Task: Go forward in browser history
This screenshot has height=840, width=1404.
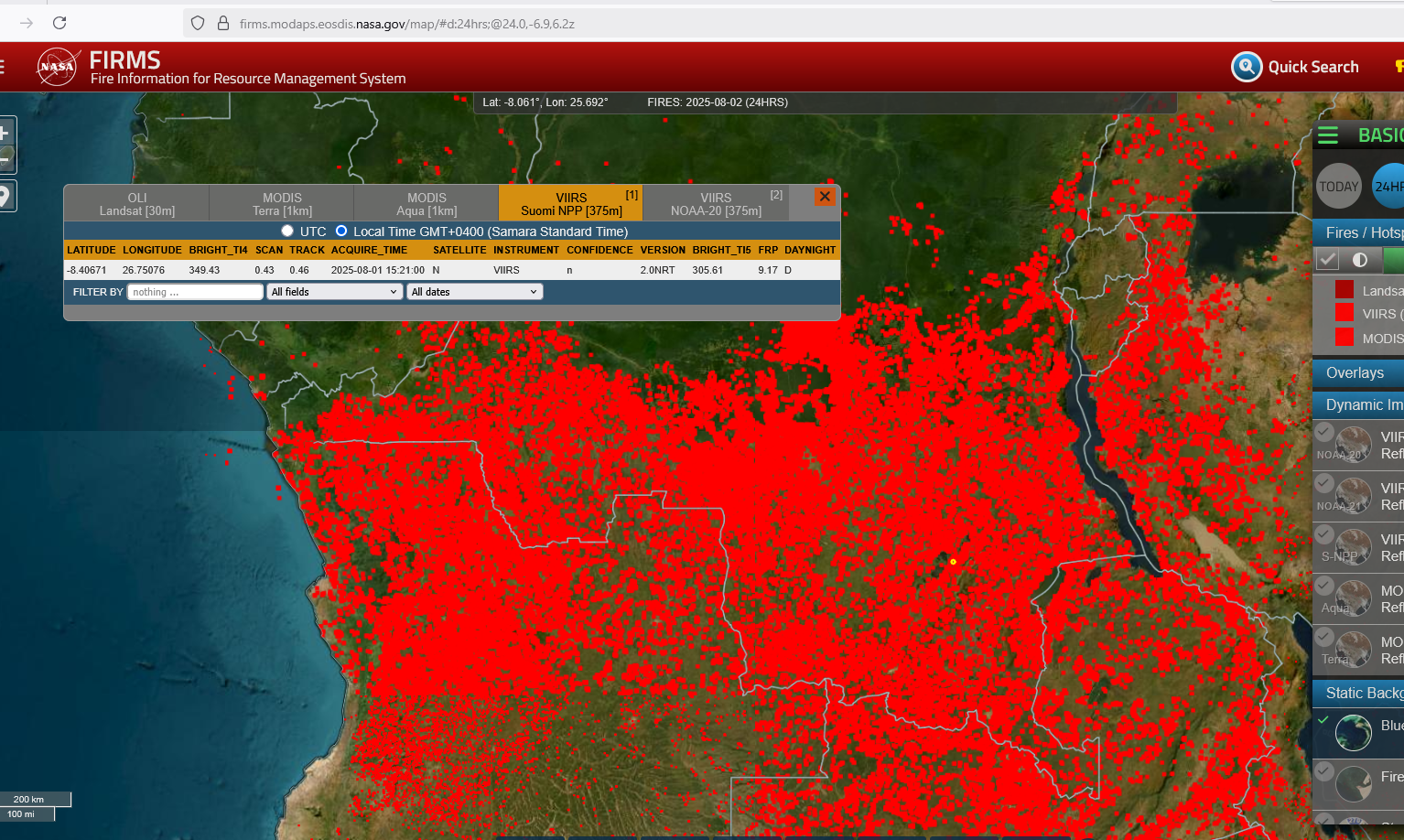Action: 27,23
